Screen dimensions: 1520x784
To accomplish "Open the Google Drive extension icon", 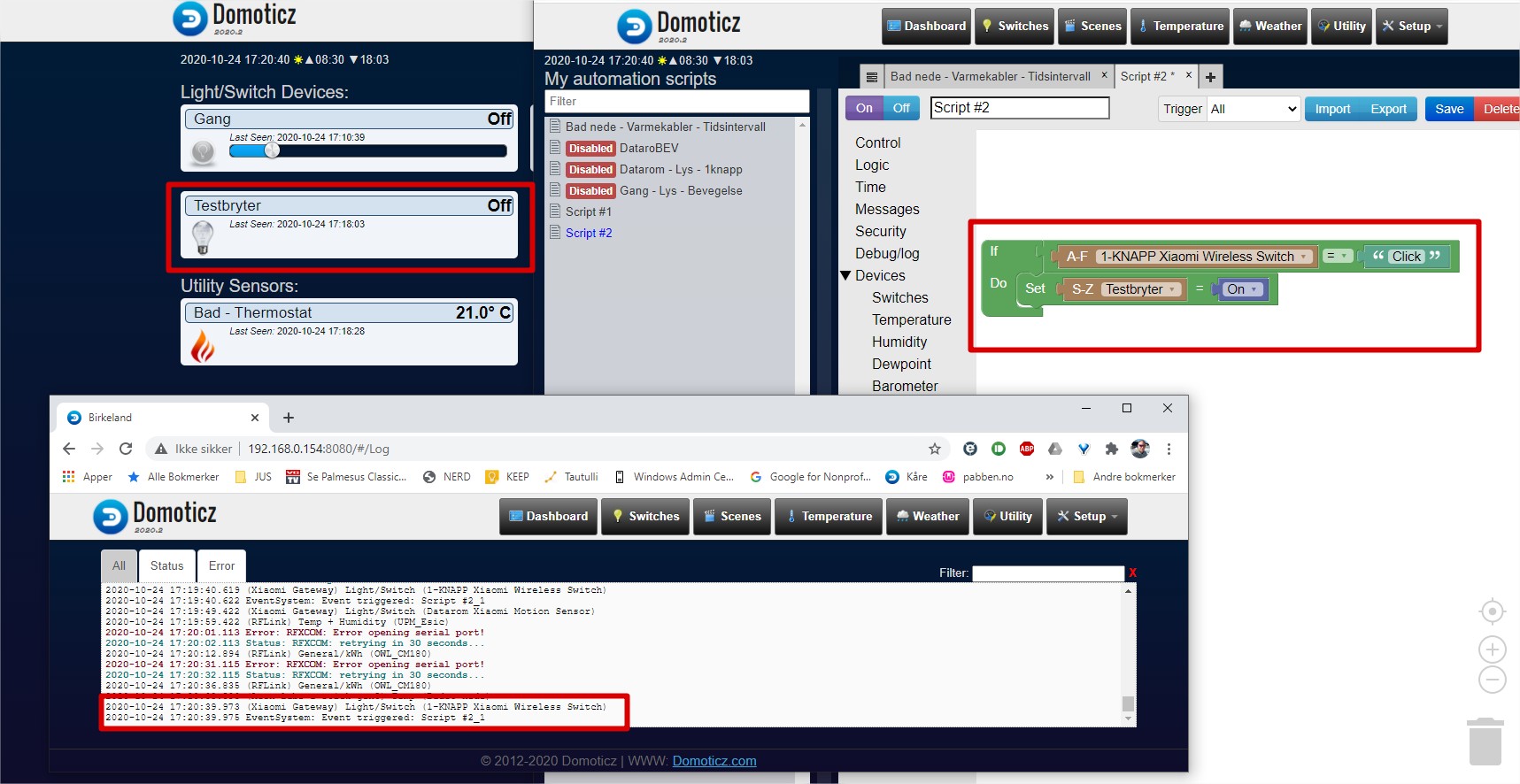I will (x=1055, y=449).
